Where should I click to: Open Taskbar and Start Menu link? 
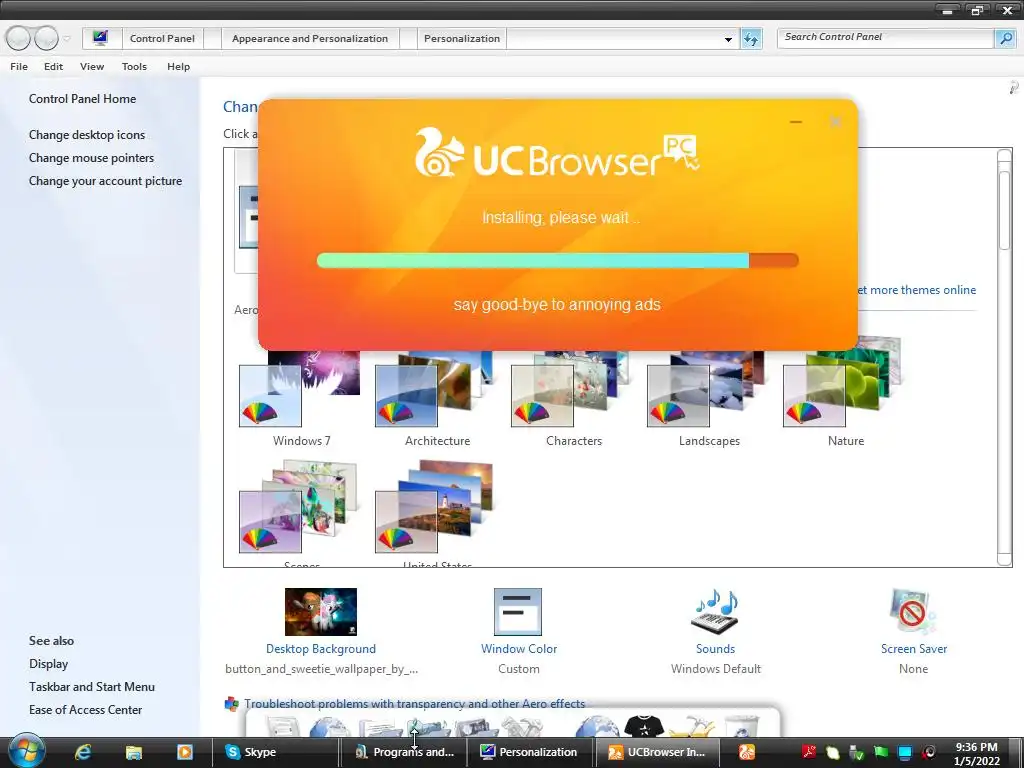(x=91, y=687)
